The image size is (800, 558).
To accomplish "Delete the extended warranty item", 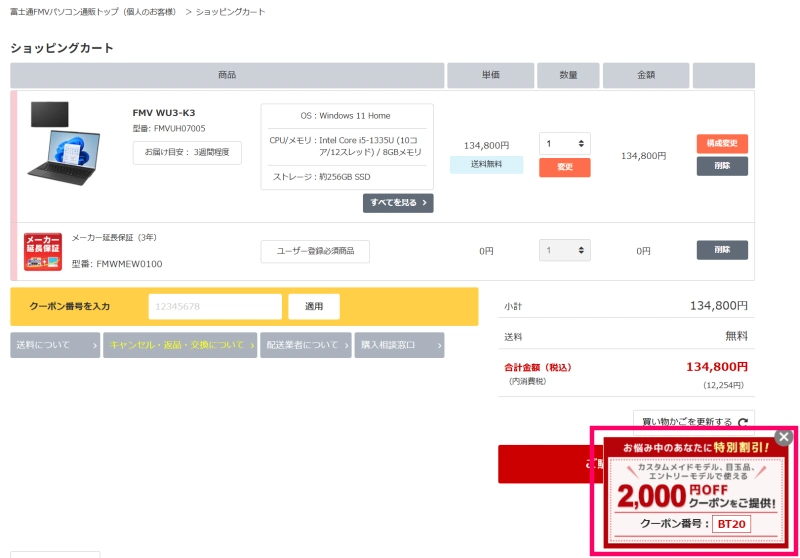I will tap(722, 250).
